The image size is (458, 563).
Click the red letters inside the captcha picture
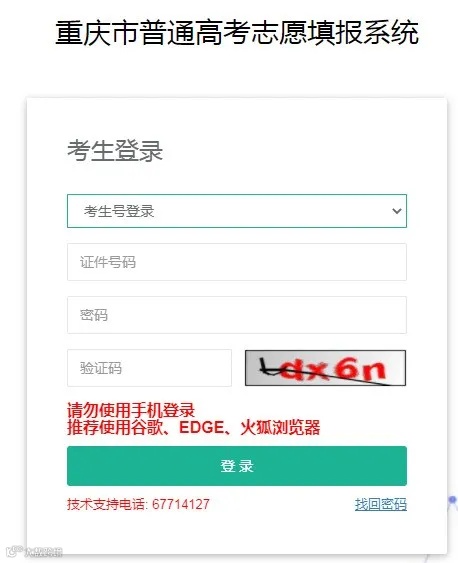point(332,369)
